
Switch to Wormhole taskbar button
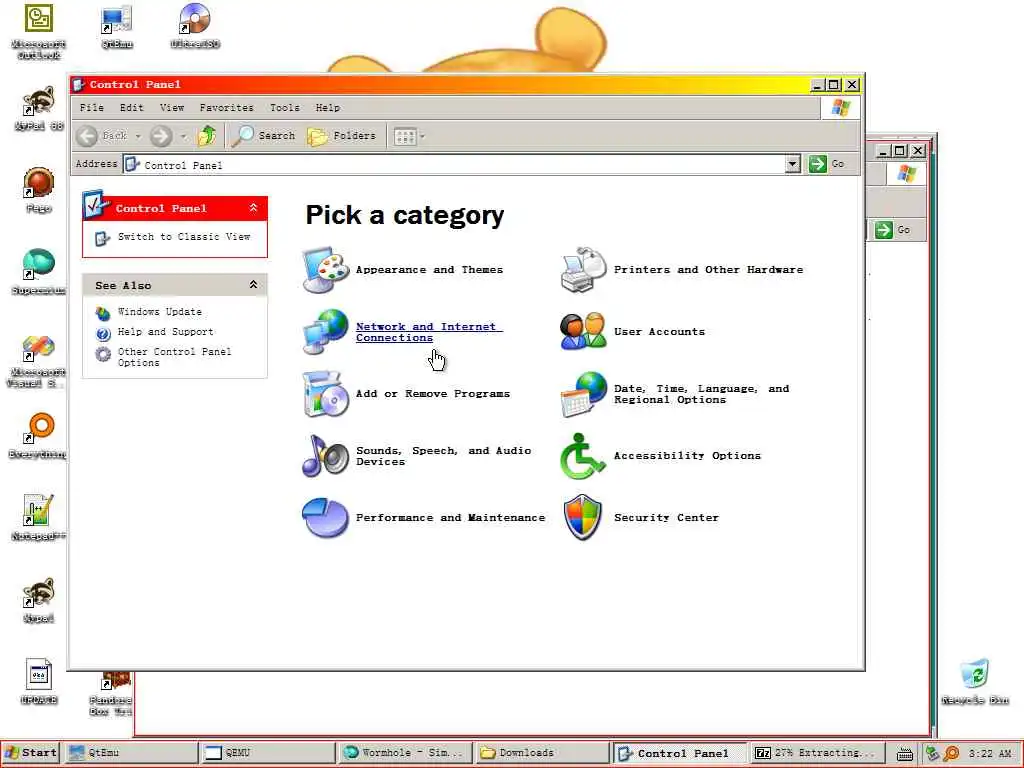(x=404, y=752)
